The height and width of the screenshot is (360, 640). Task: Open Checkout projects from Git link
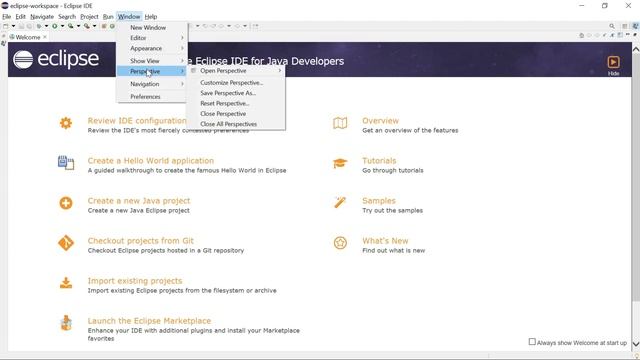tap(140, 240)
